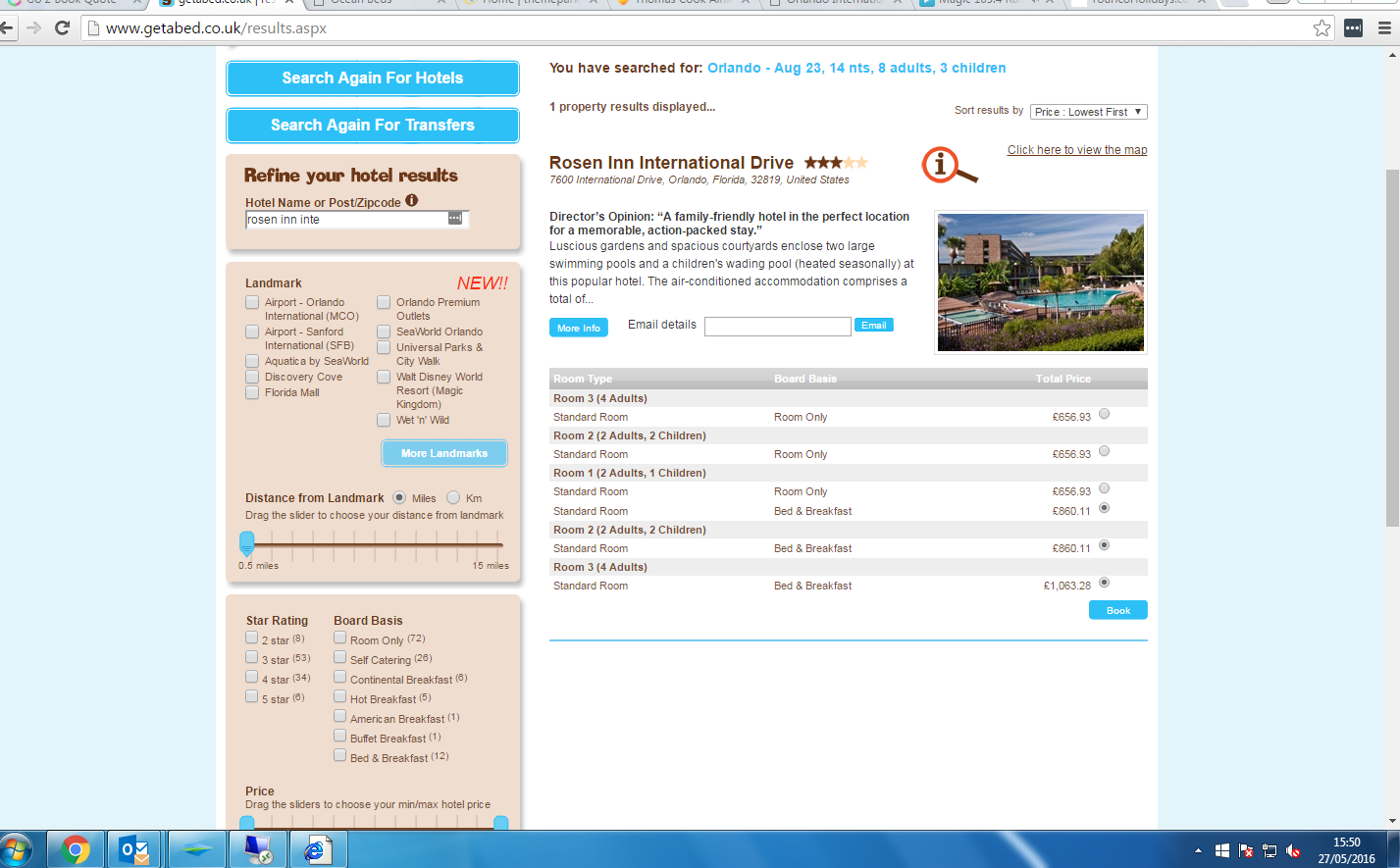
Task: Open the Remote Desktop taskbar icon
Action: (259, 849)
